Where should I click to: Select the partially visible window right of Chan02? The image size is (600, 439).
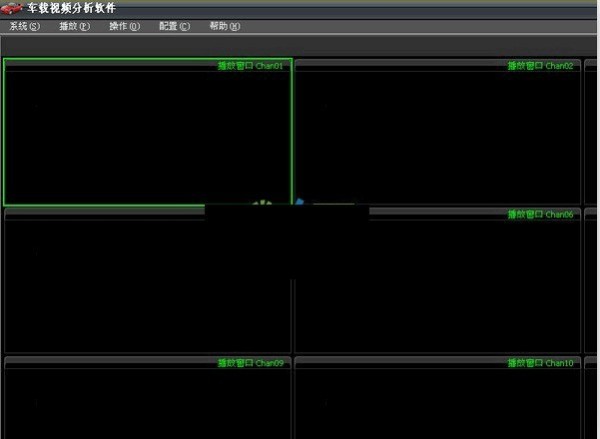(x=592, y=135)
